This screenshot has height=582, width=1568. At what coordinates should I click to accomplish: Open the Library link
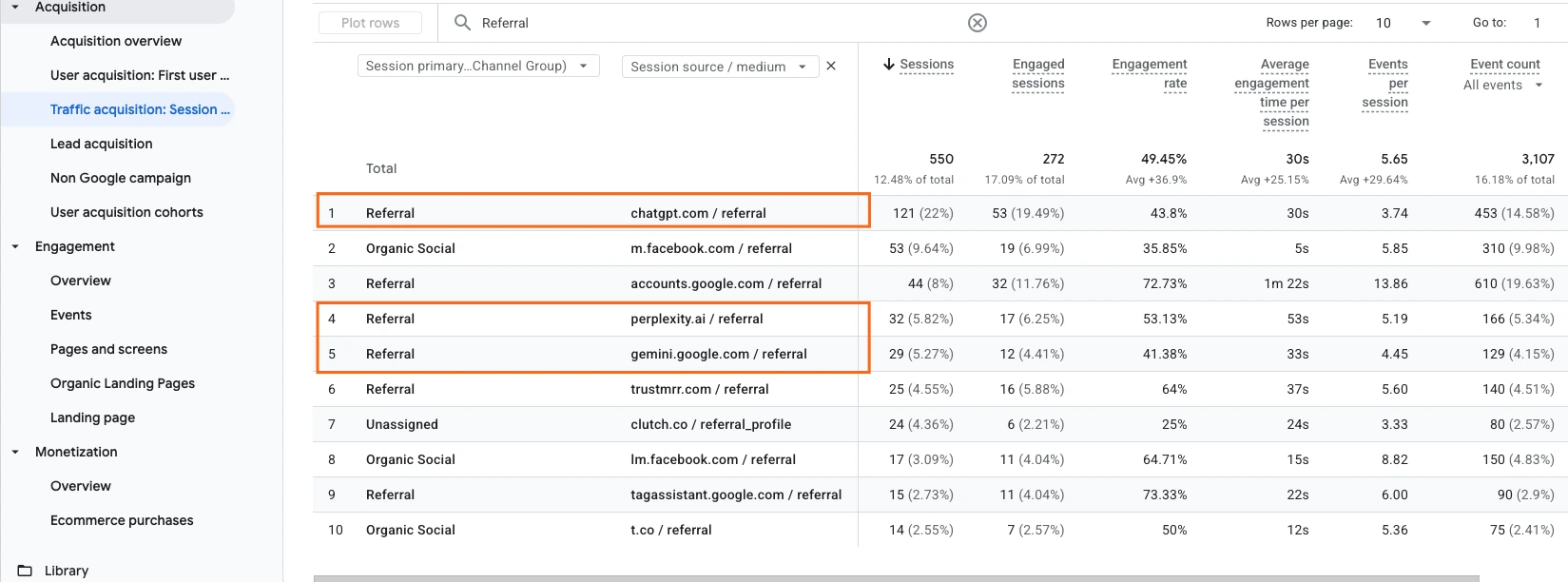pyautogui.click(x=67, y=571)
